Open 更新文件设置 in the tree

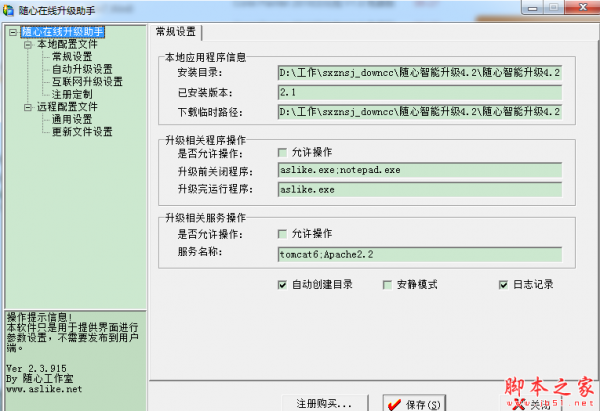[x=82, y=132]
